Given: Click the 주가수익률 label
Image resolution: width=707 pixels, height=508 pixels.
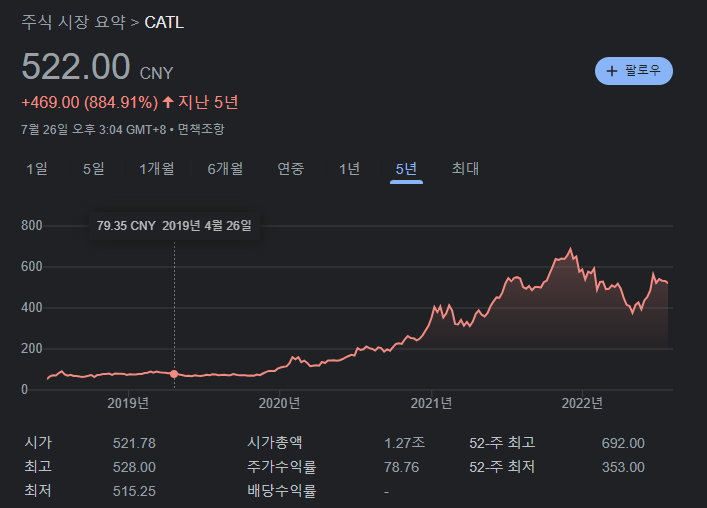Looking at the screenshot, I should coord(282,467).
